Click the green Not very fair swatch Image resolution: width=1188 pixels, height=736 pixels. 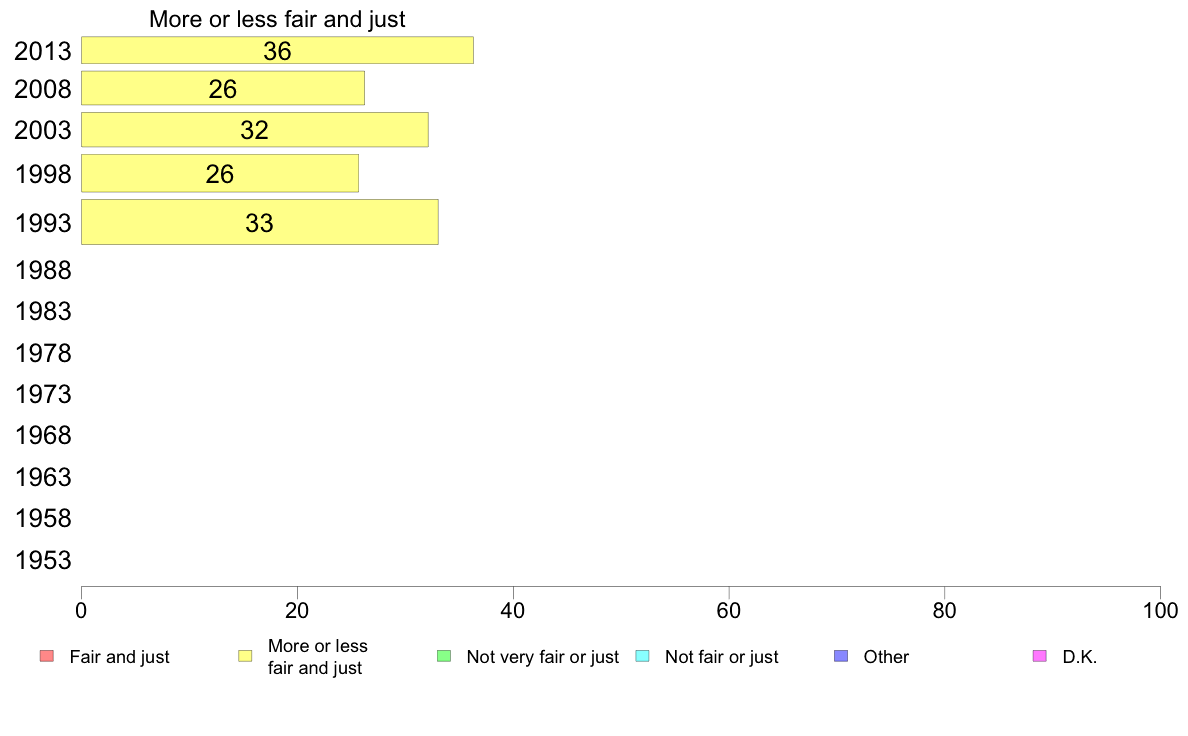(444, 656)
